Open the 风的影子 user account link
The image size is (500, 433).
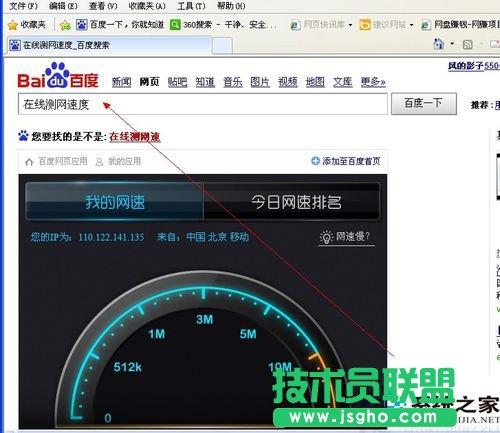(x=473, y=66)
